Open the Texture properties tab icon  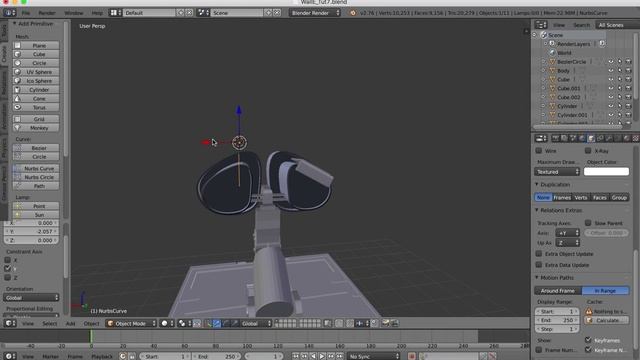(x=636, y=138)
